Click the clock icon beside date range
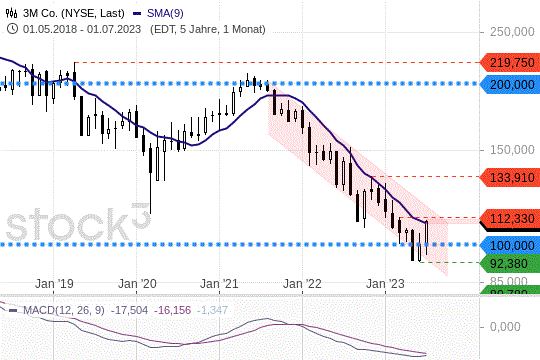 pos(12,29)
